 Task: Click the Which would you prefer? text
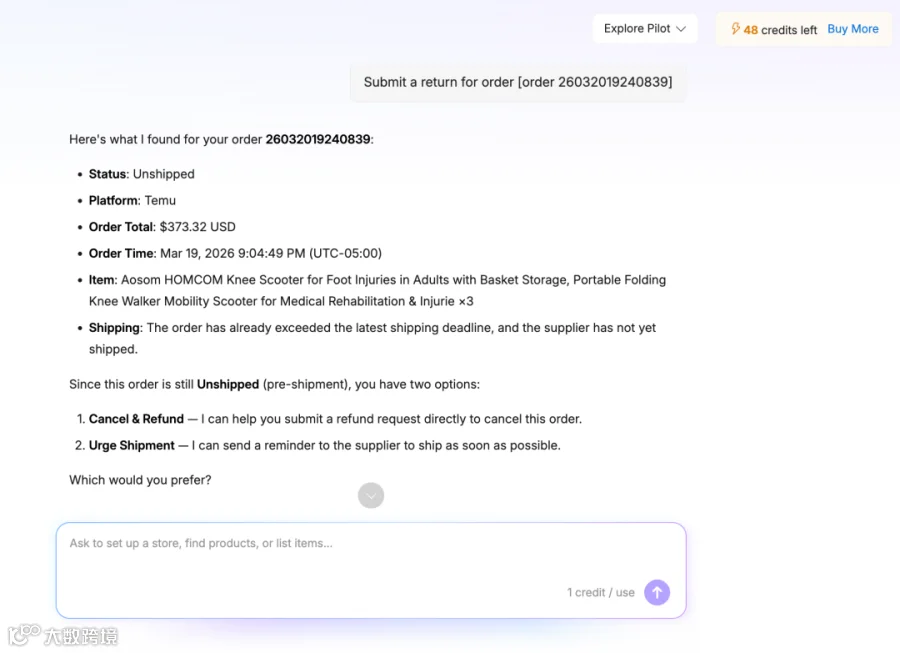pyautogui.click(x=140, y=480)
